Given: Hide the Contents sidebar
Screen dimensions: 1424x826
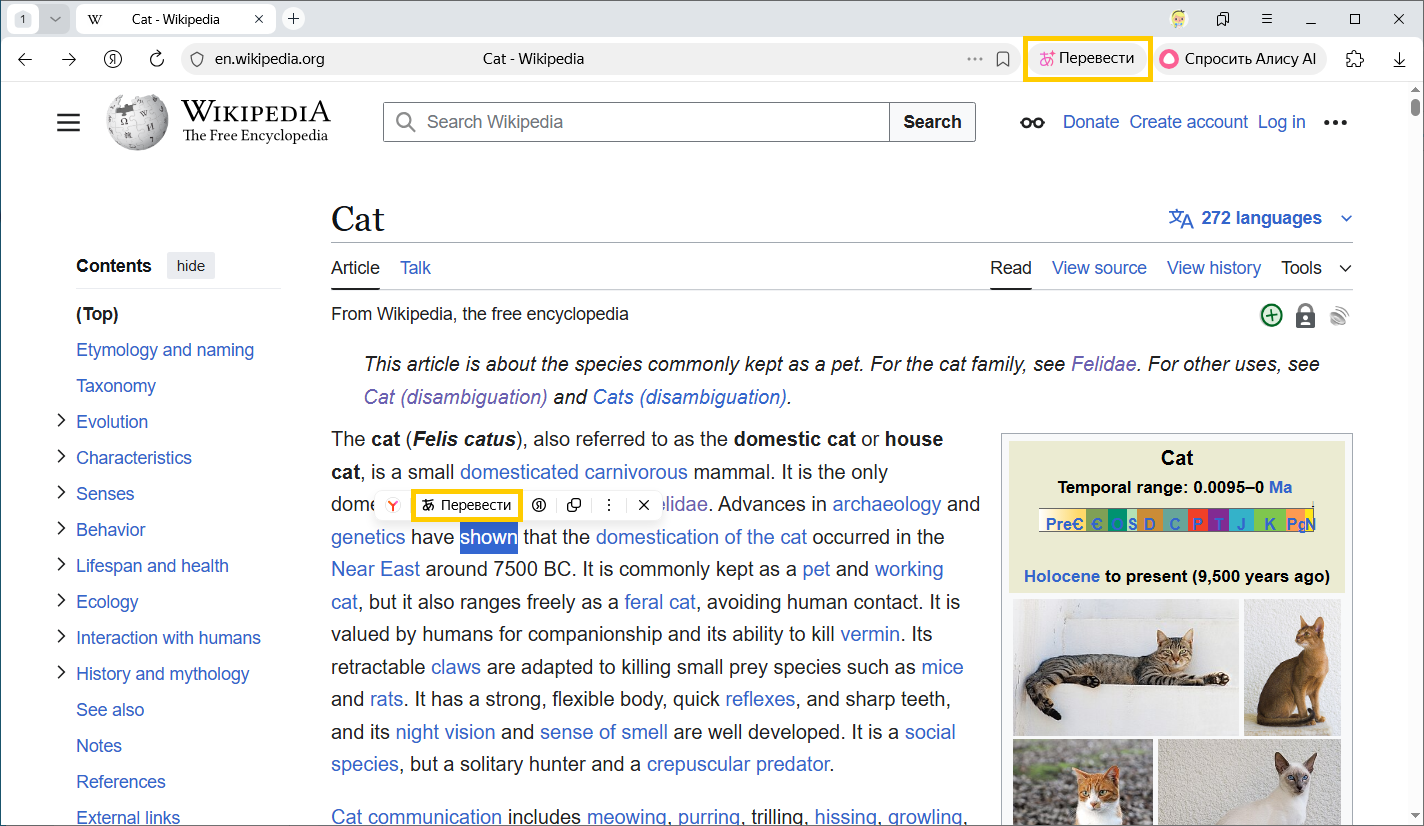Looking at the screenshot, I should [x=191, y=266].
